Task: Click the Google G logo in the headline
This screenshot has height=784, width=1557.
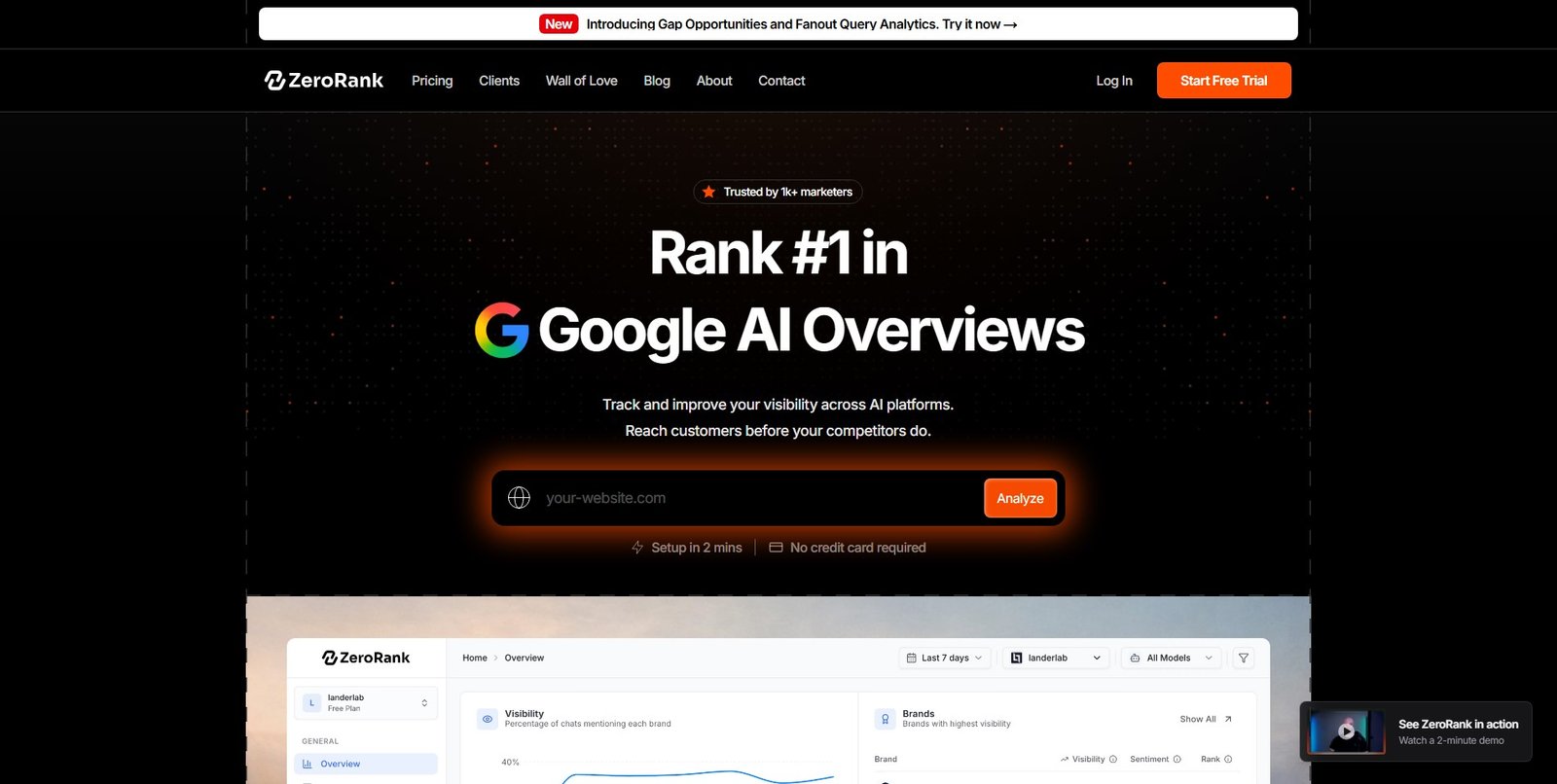Action: pyautogui.click(x=501, y=330)
